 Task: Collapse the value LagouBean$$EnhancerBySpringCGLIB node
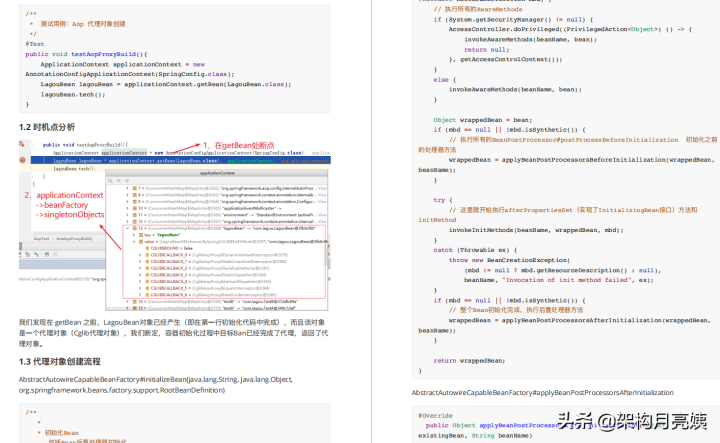pyautogui.click(x=134, y=241)
